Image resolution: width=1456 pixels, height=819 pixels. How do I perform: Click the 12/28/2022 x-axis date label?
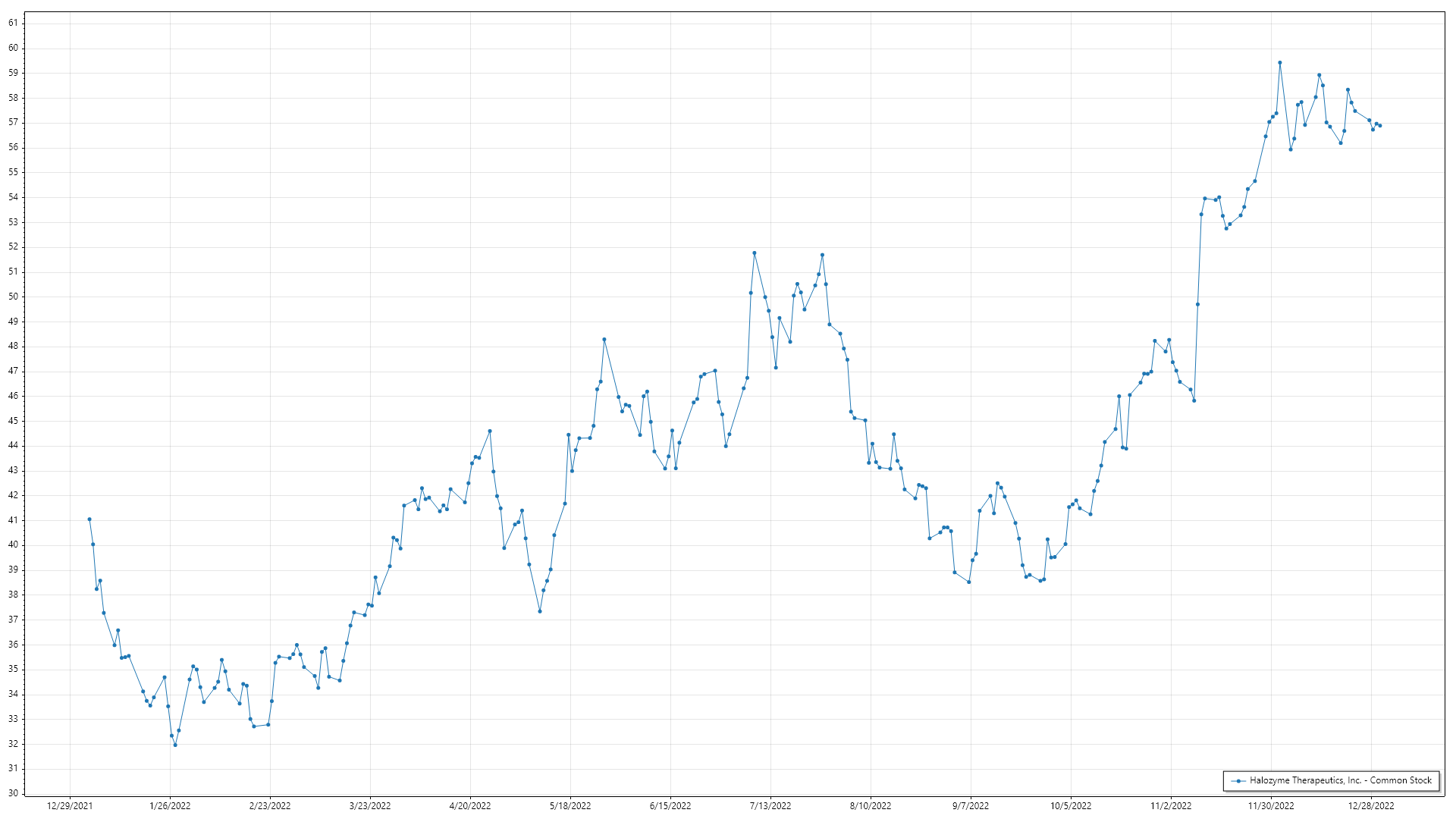(x=1371, y=806)
